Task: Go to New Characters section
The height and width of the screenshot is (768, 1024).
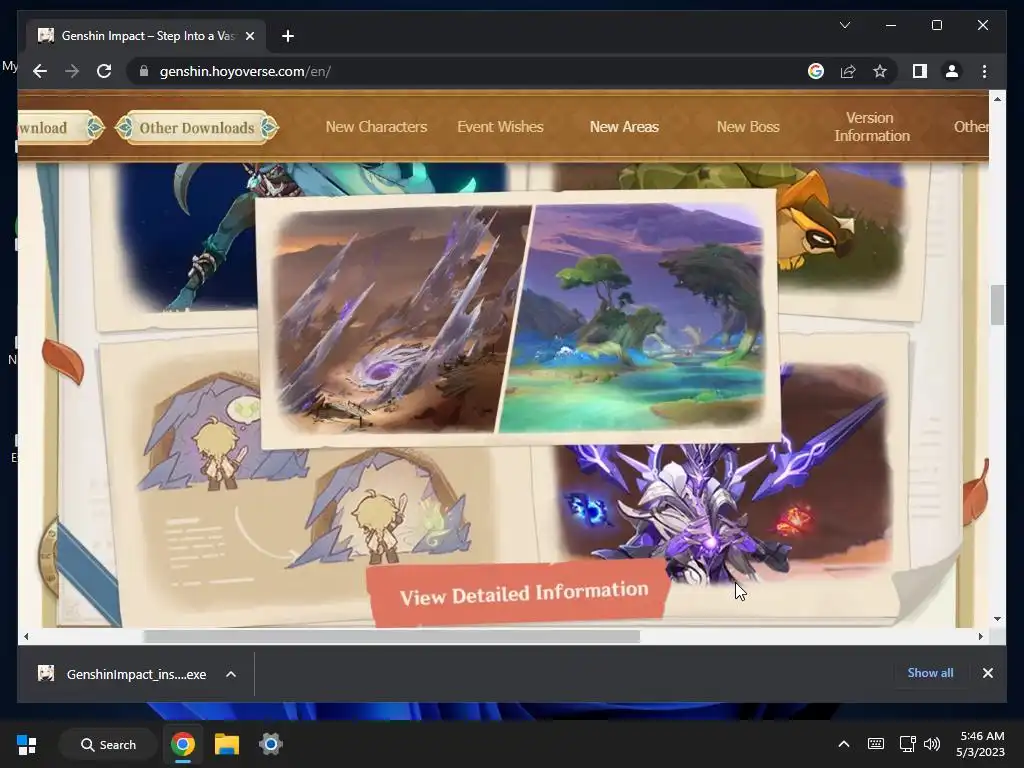Action: click(x=376, y=127)
